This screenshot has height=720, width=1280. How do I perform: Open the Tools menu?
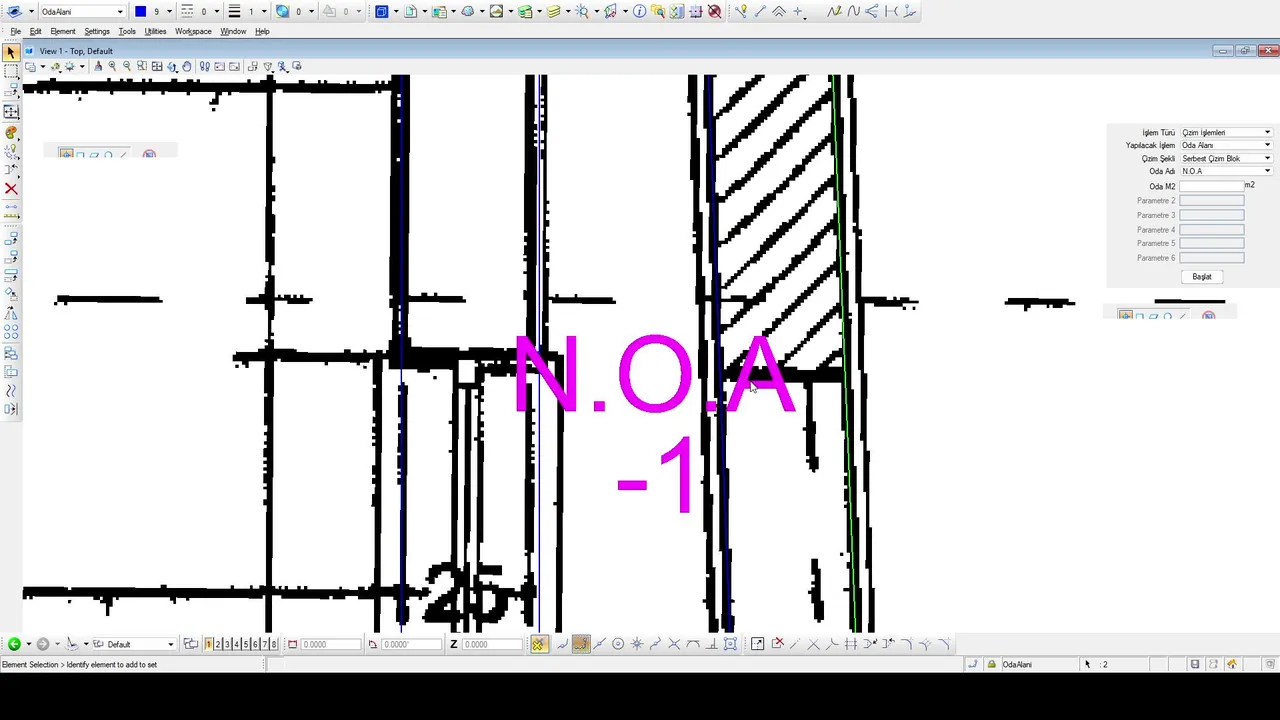click(x=127, y=31)
